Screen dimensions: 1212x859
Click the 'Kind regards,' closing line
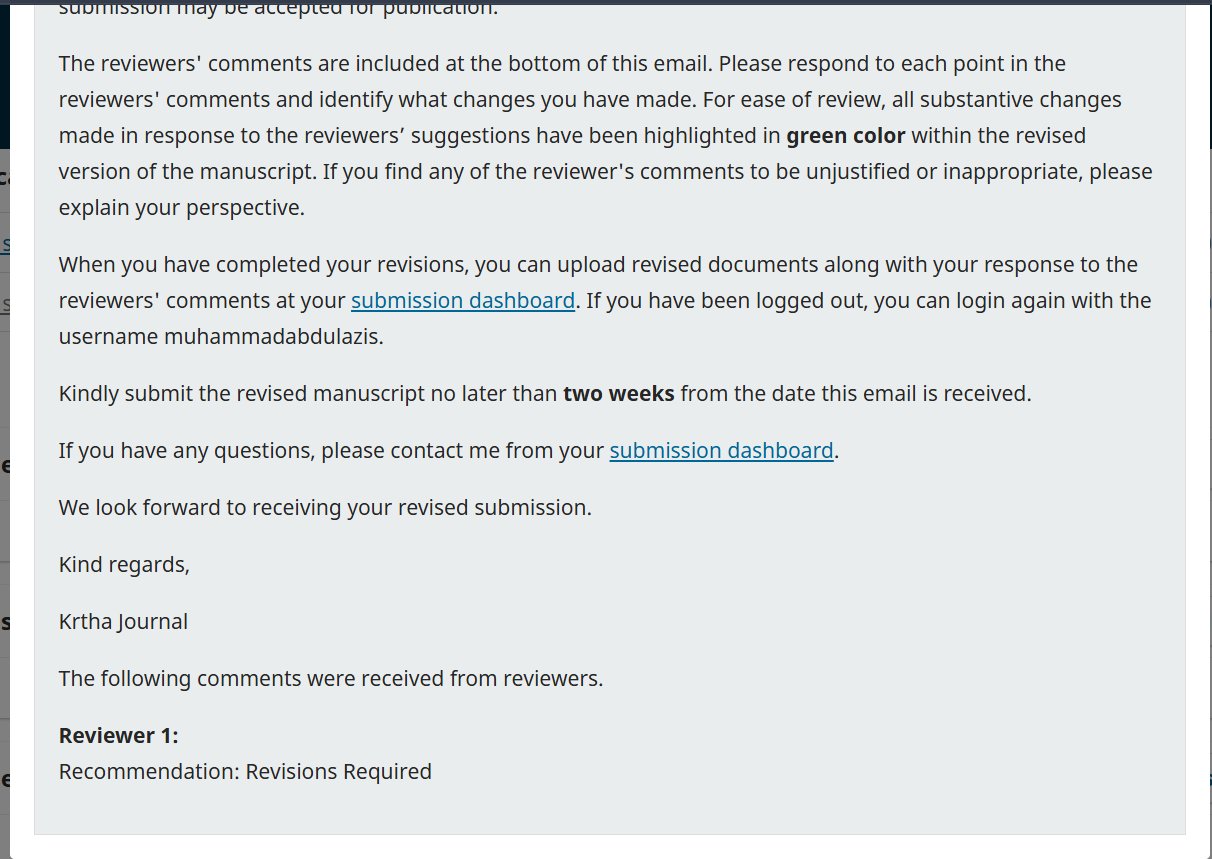pyautogui.click(x=124, y=564)
